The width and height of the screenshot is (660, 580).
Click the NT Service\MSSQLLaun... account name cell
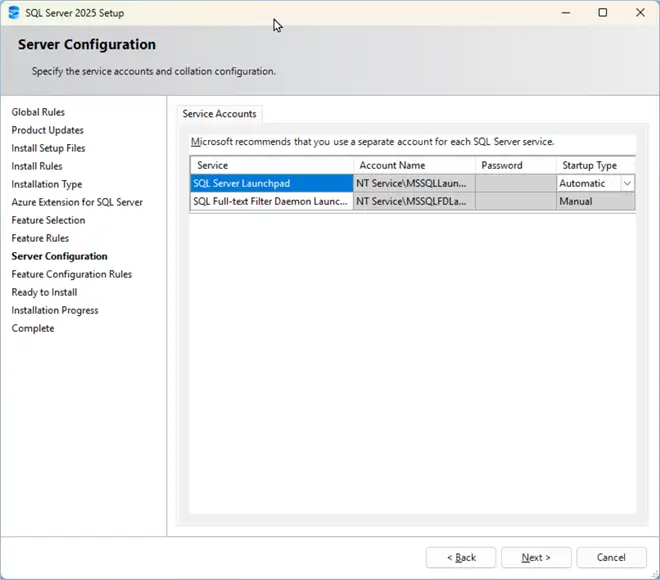click(x=414, y=184)
